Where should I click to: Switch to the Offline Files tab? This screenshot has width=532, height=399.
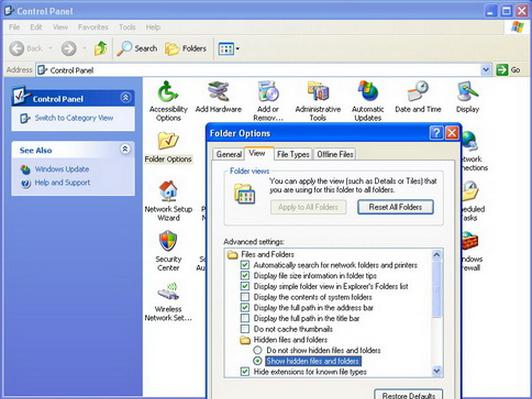click(335, 154)
